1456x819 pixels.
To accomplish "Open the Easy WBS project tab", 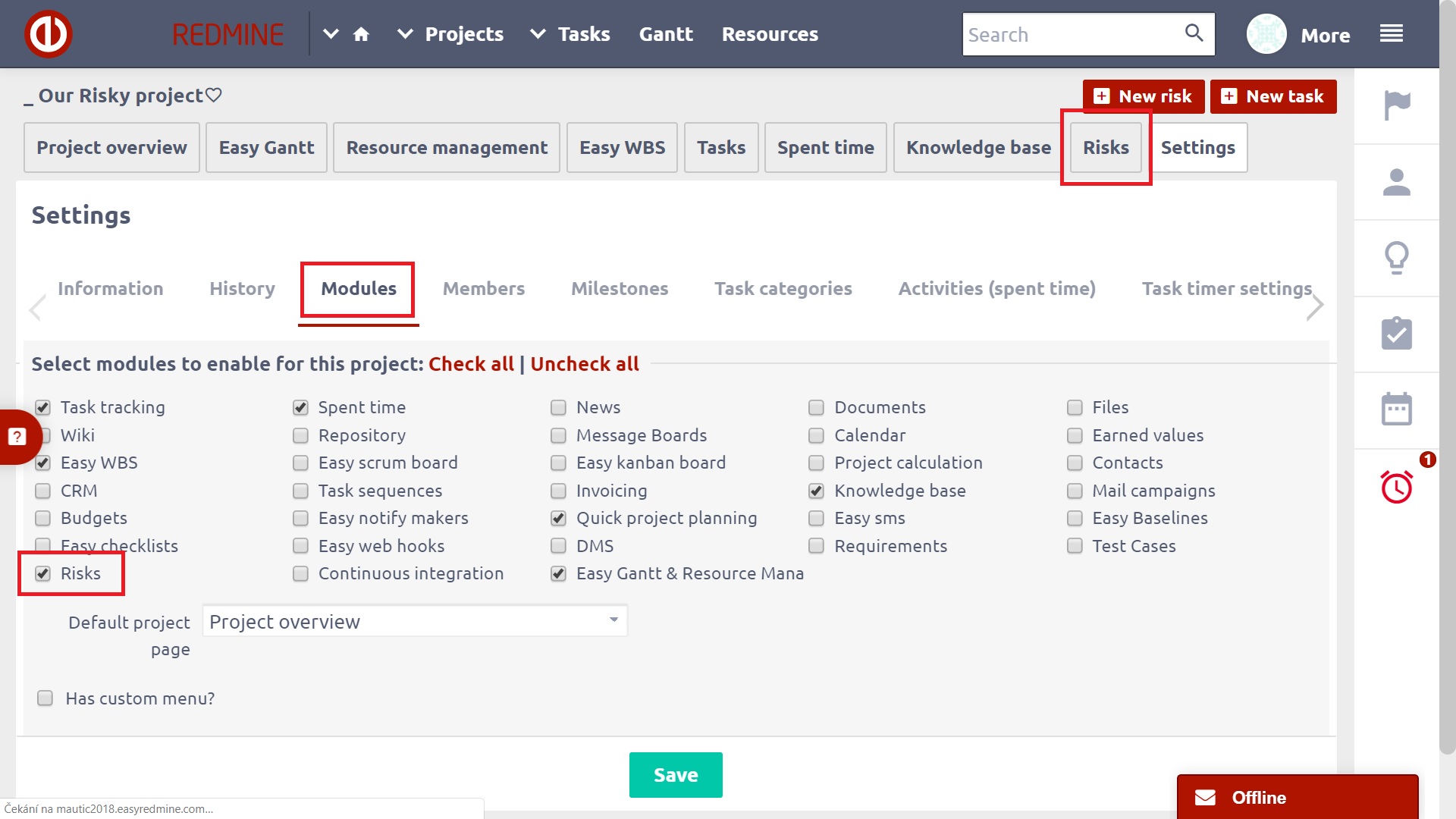I will [x=622, y=148].
